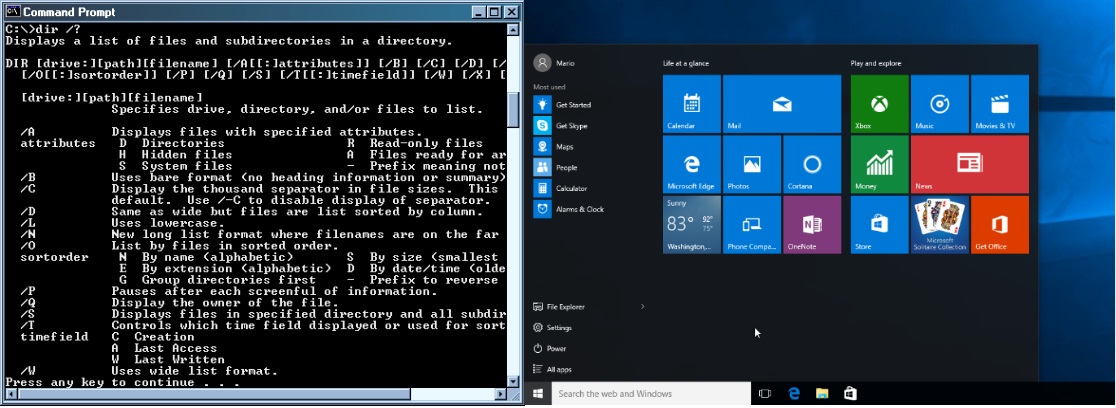This screenshot has width=1116, height=408.
Task: Click the Most used heading
Action: pyautogui.click(x=549, y=87)
